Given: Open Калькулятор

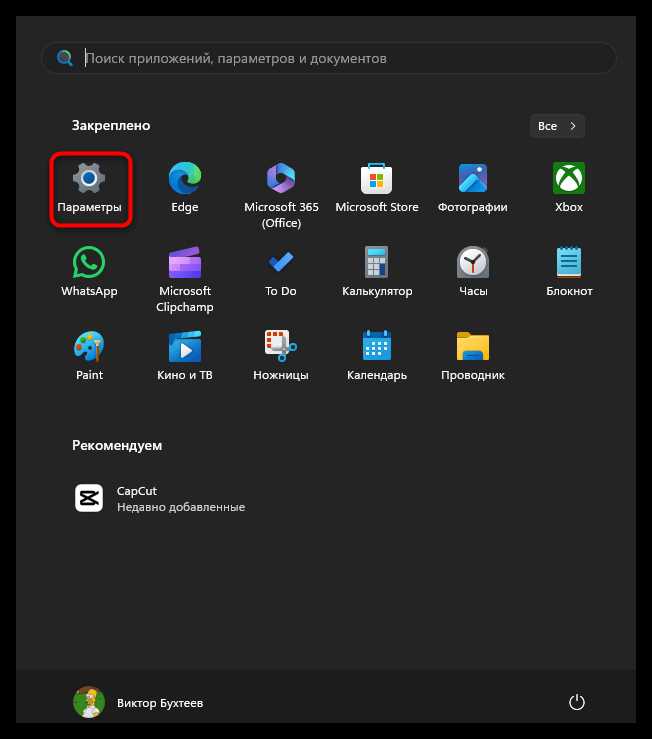Looking at the screenshot, I should coord(377,273).
